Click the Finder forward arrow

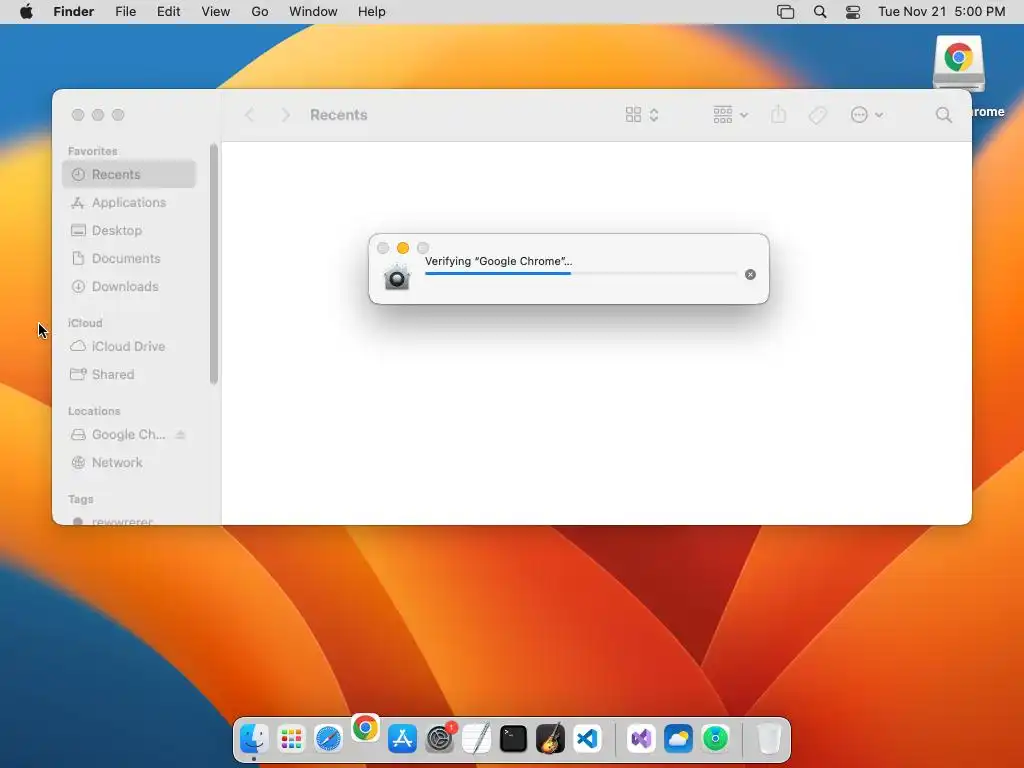point(285,115)
